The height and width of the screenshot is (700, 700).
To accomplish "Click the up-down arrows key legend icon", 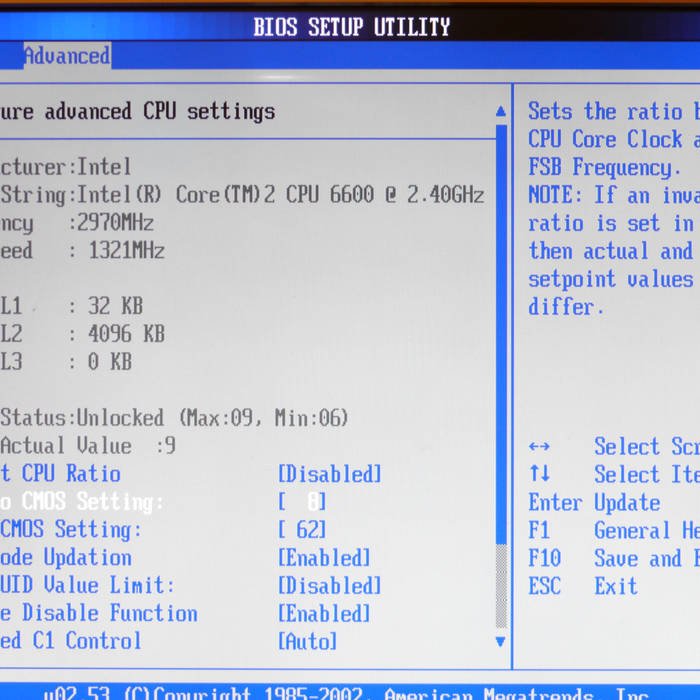I will [x=539, y=474].
